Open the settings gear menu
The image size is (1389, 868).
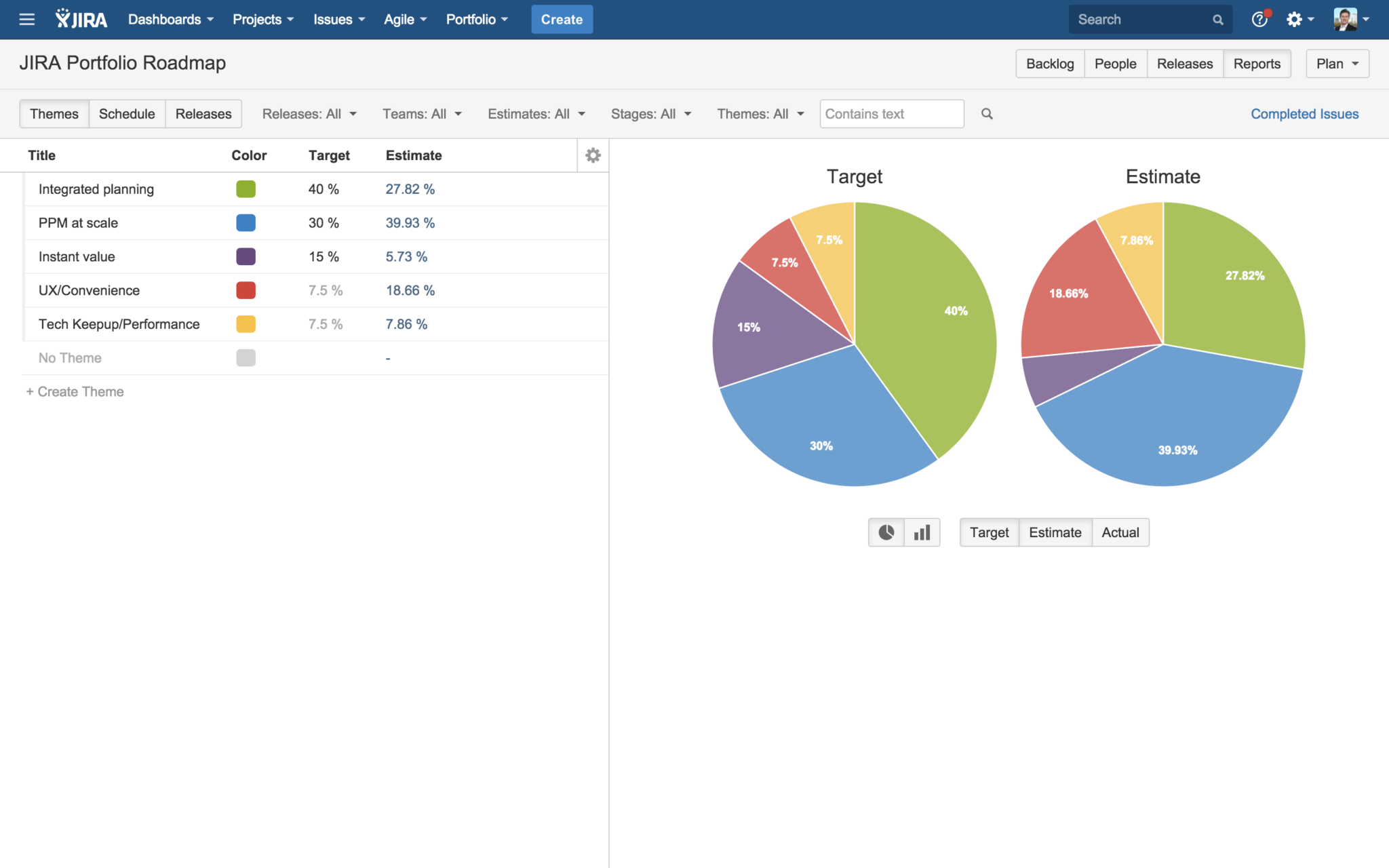[1296, 19]
